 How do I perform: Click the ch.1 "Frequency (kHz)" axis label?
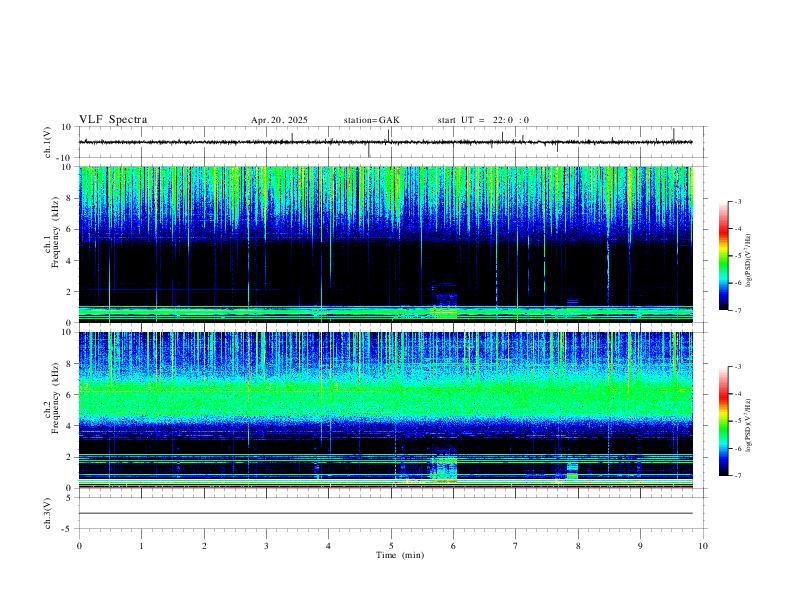(x=56, y=232)
